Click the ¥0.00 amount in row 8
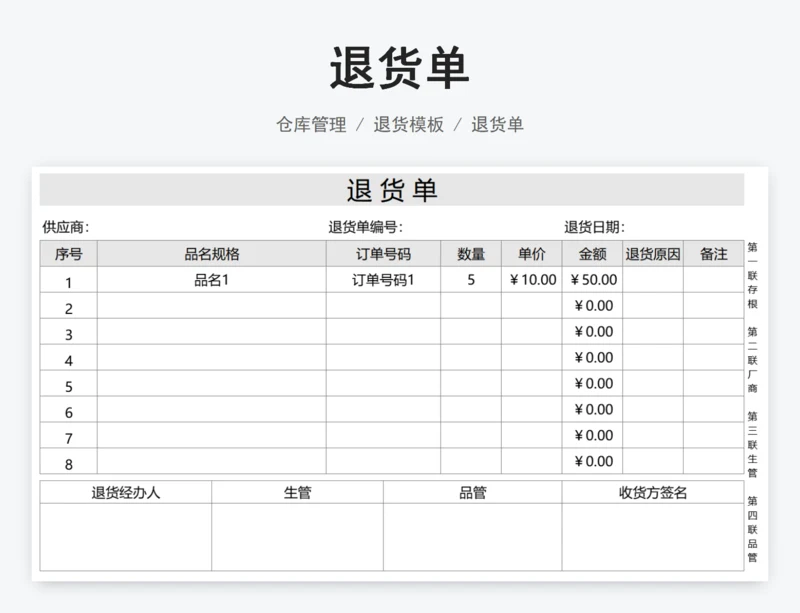Image resolution: width=800 pixels, height=613 pixels. click(x=592, y=461)
